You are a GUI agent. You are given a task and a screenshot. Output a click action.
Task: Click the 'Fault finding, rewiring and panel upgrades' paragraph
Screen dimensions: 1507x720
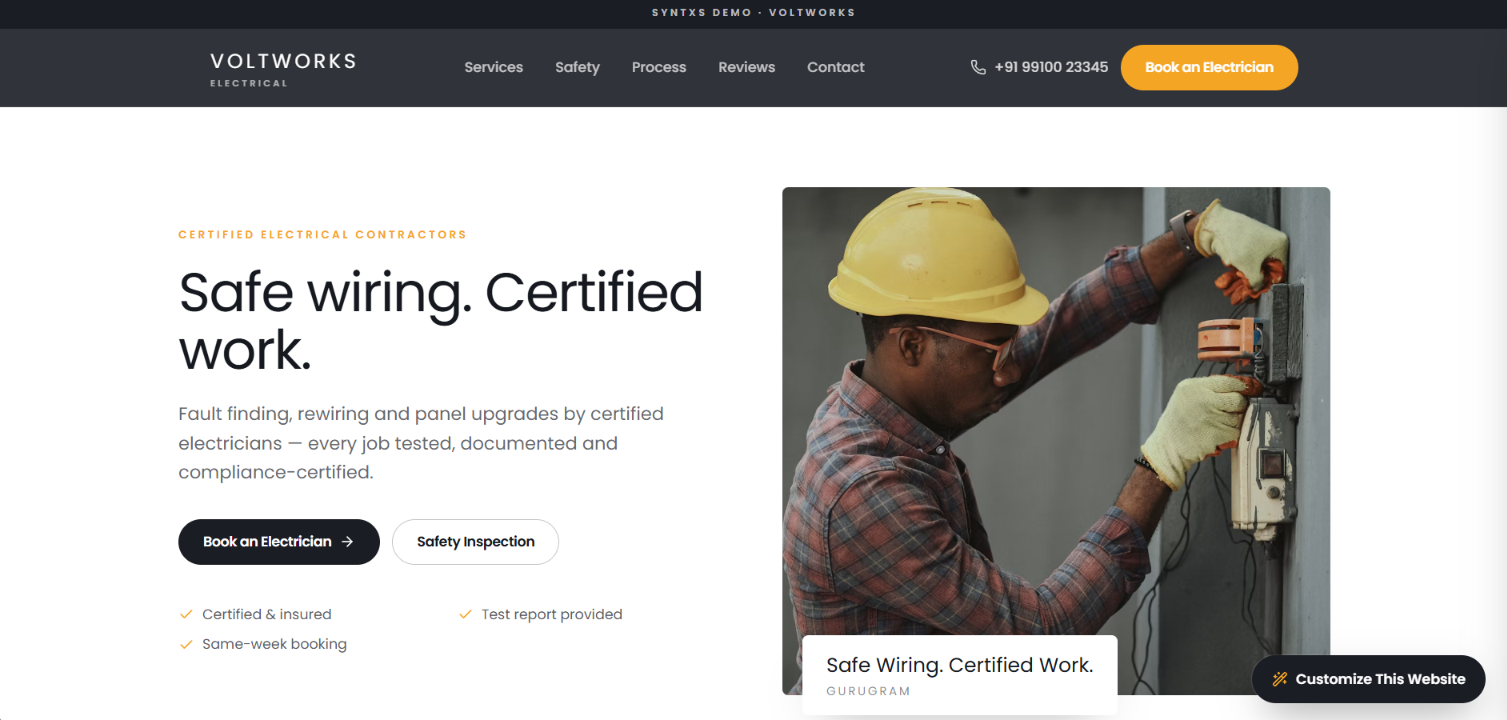click(x=421, y=443)
